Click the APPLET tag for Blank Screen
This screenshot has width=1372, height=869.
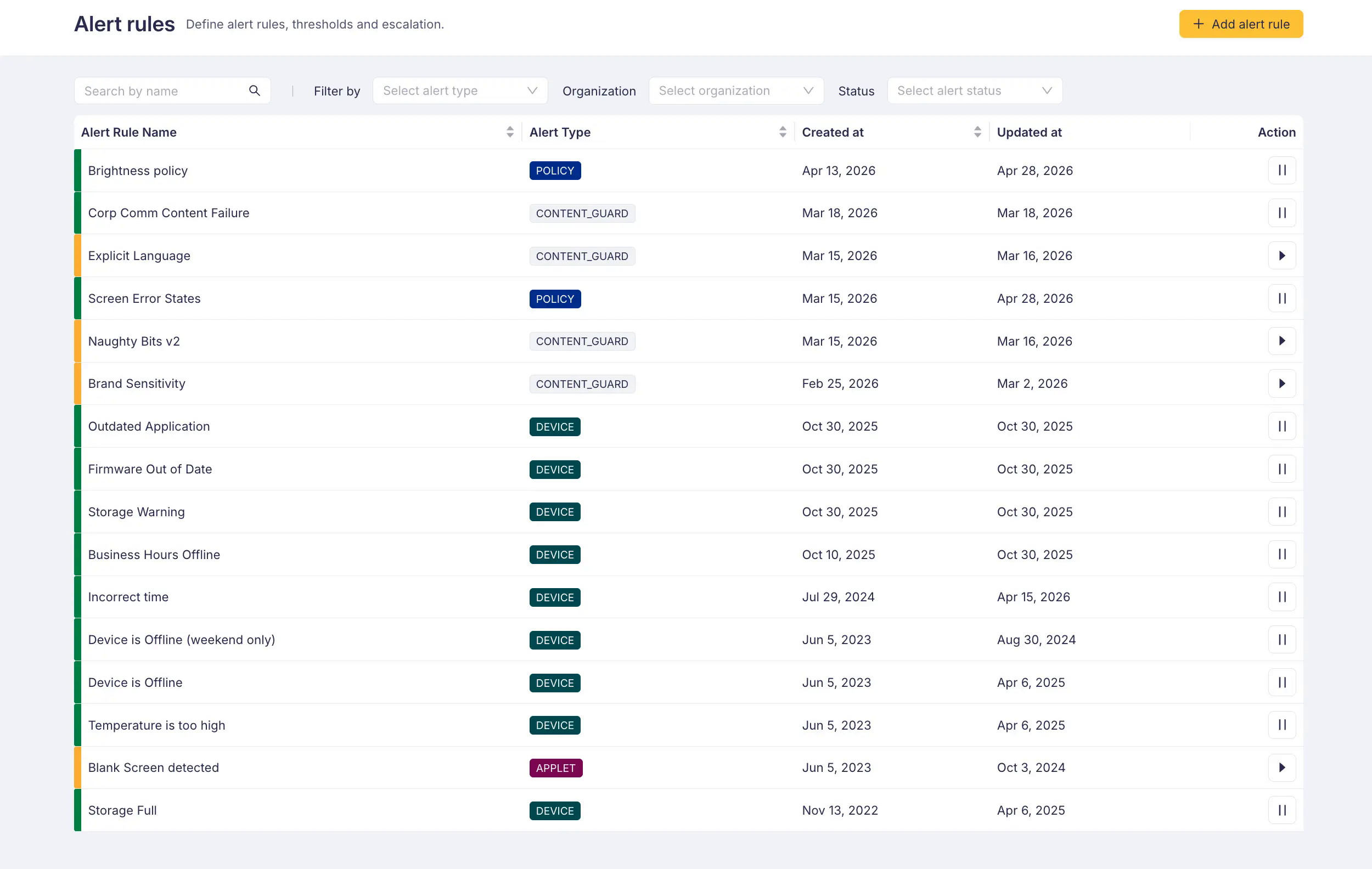[555, 768]
